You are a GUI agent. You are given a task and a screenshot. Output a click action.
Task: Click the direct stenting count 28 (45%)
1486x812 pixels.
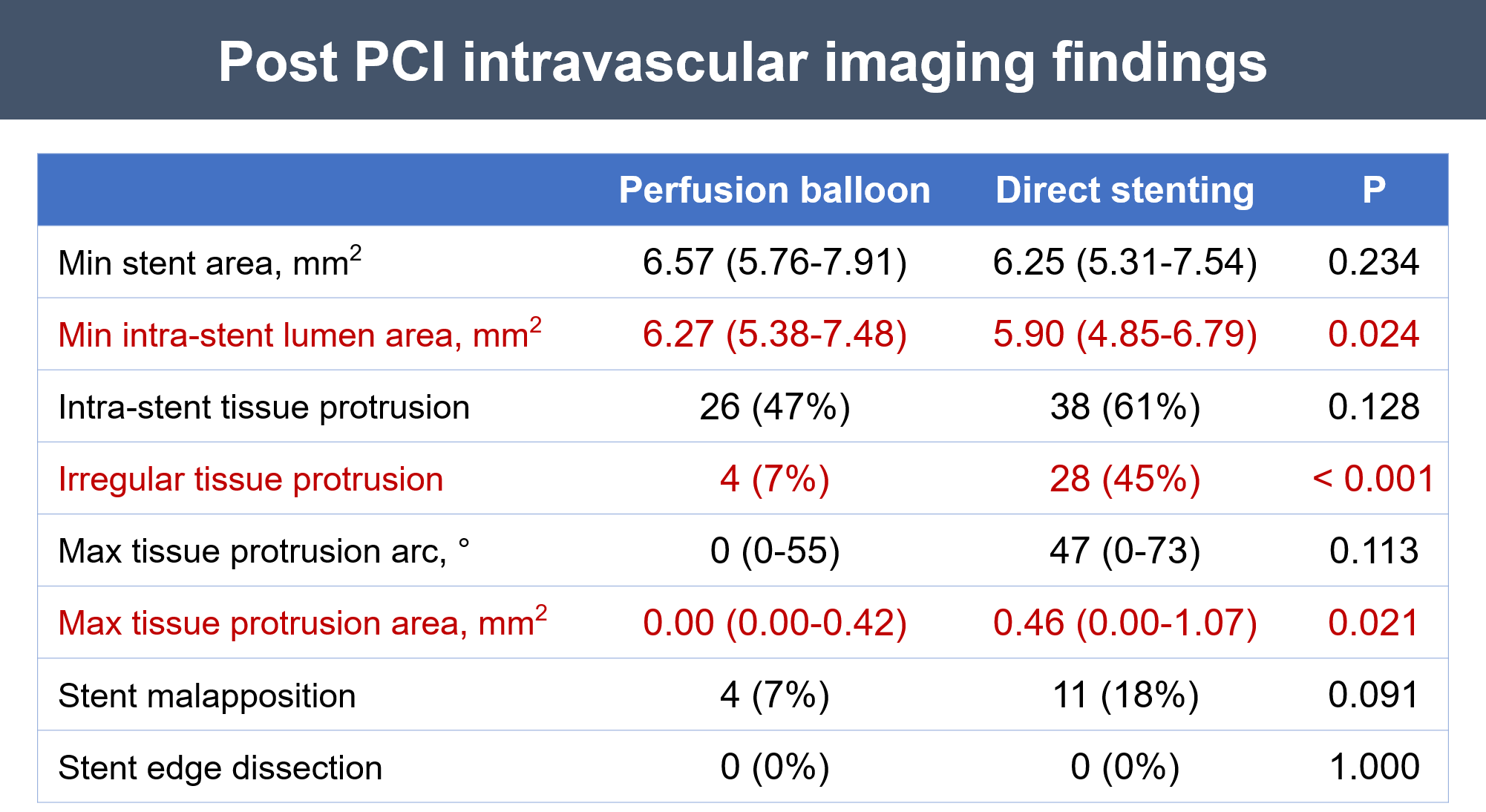(x=1125, y=479)
